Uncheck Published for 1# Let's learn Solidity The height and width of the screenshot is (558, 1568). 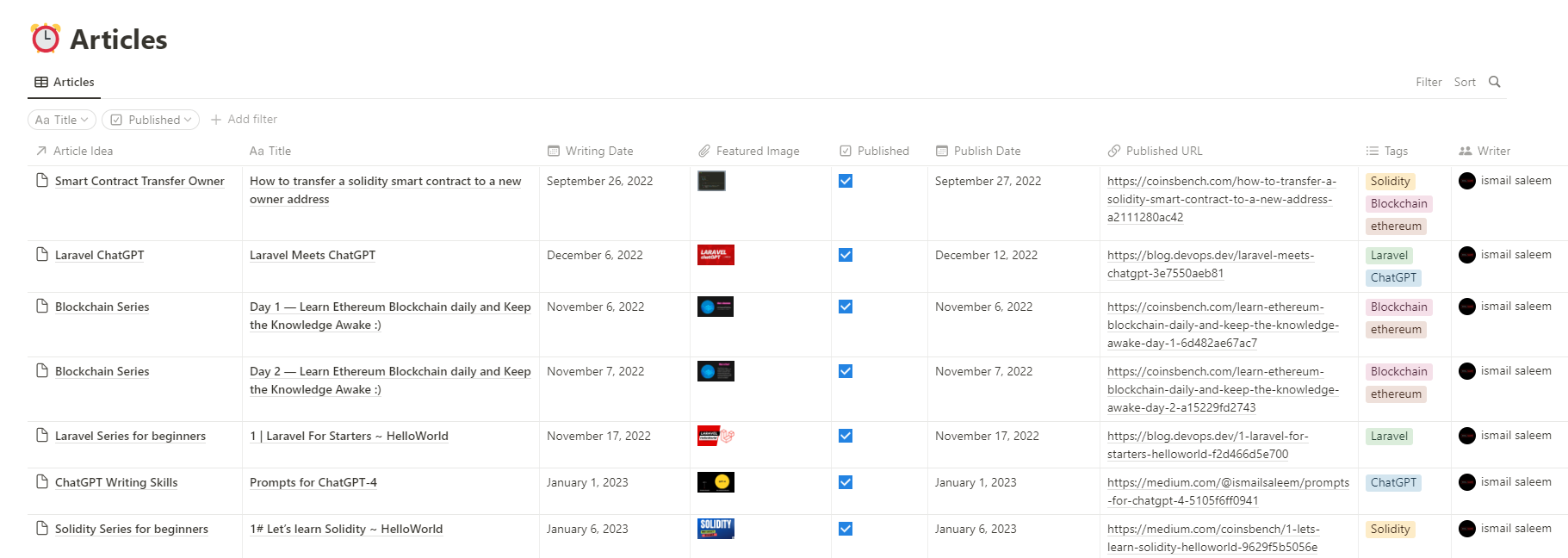[846, 529]
